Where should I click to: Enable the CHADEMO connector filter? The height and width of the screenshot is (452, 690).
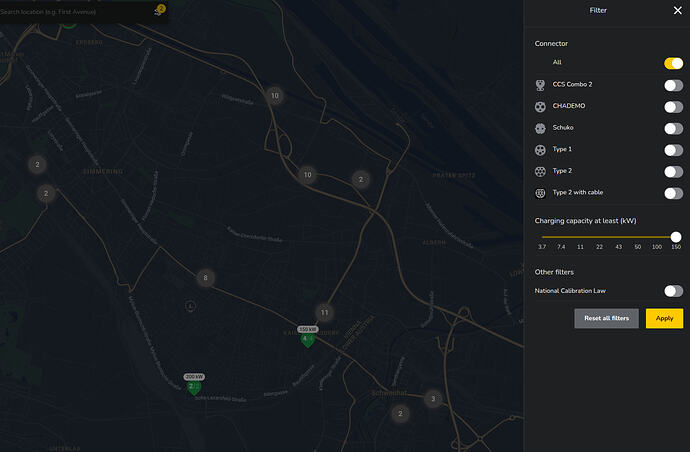pyautogui.click(x=673, y=107)
